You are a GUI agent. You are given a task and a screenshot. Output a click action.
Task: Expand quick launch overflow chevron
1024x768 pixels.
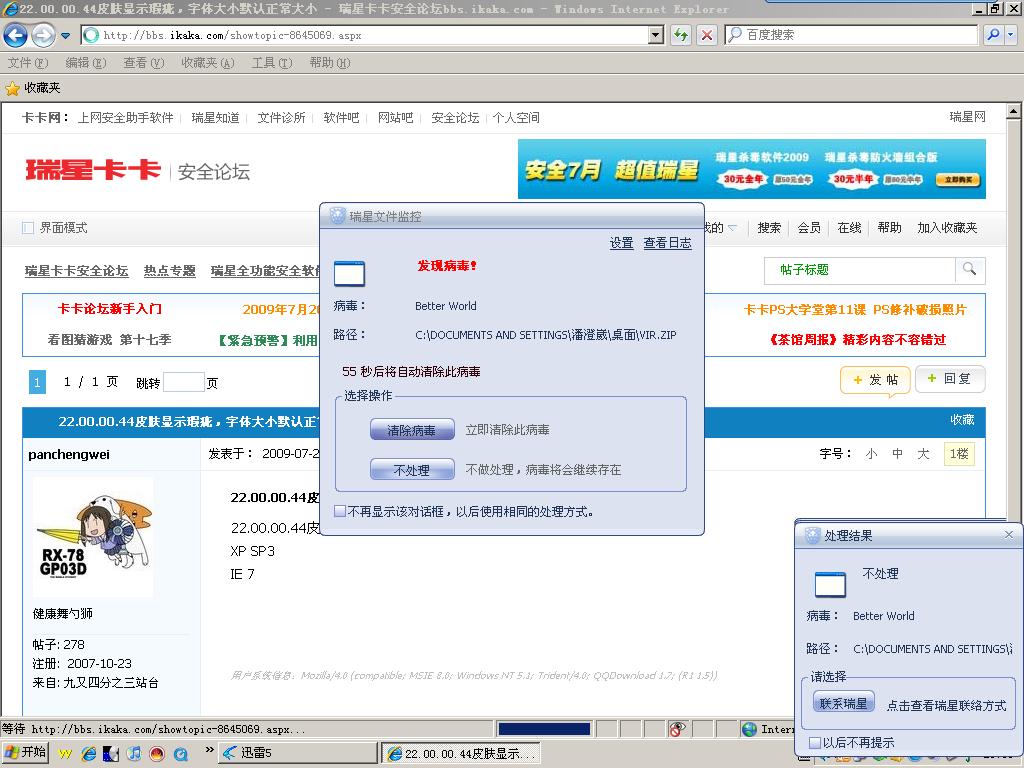point(209,750)
